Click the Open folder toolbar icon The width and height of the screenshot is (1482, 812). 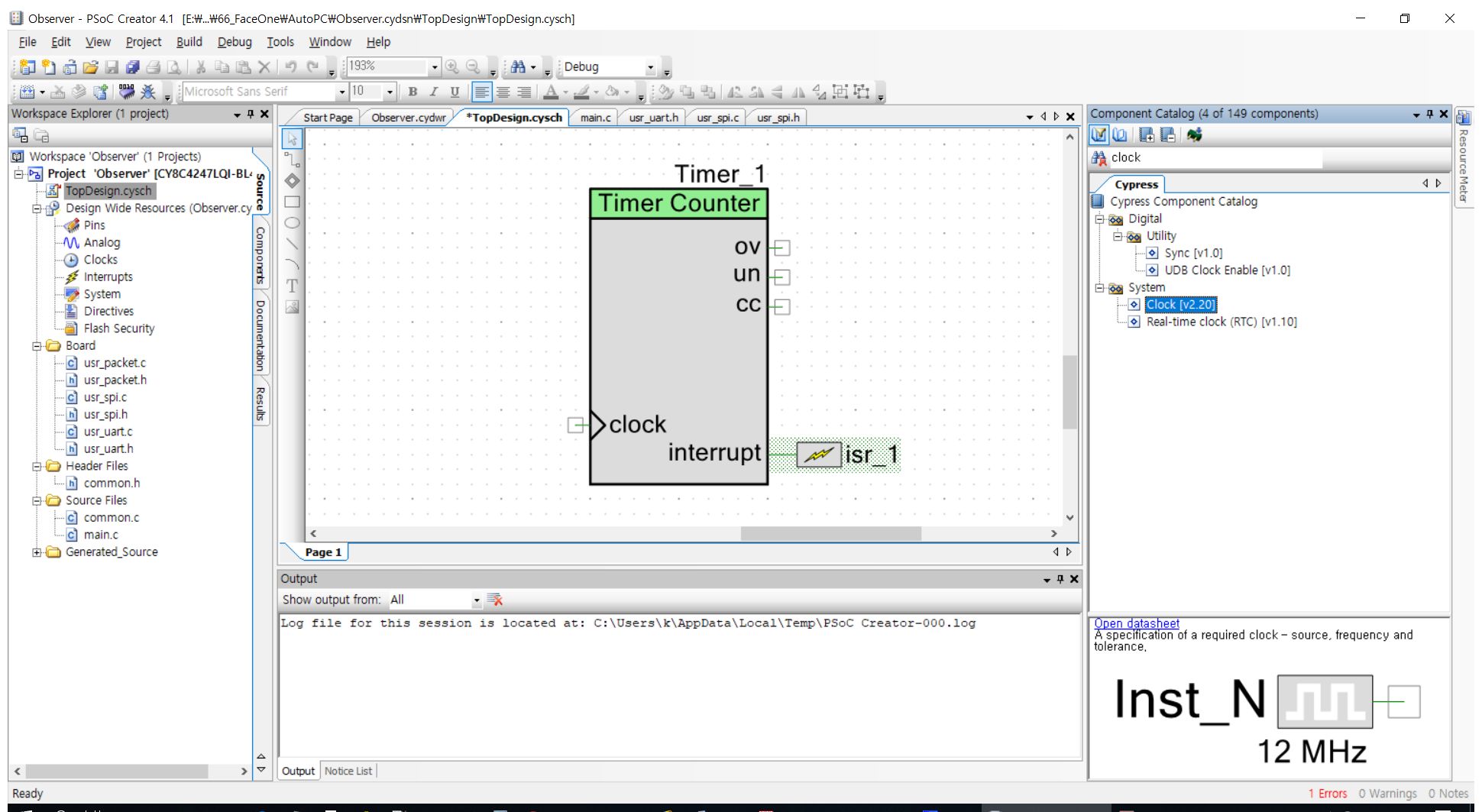click(x=90, y=67)
